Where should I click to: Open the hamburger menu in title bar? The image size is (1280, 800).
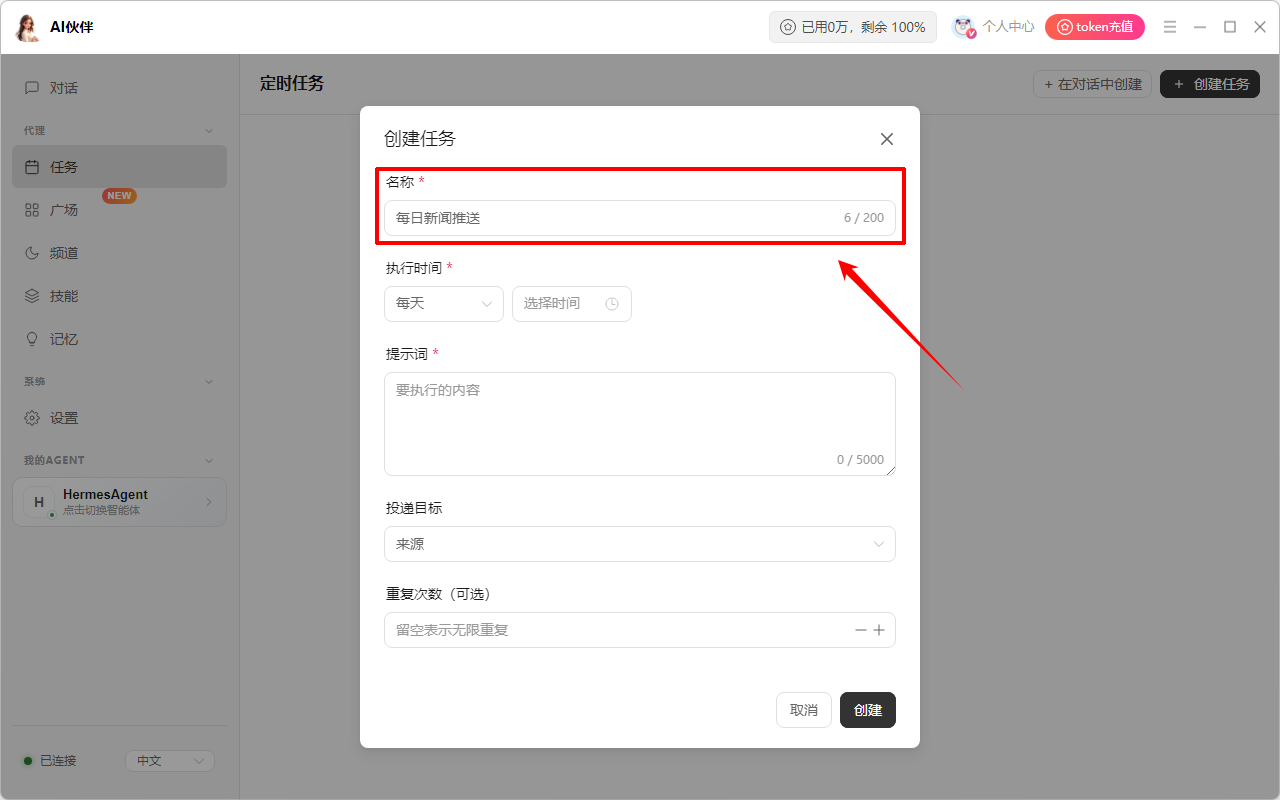coord(1170,27)
